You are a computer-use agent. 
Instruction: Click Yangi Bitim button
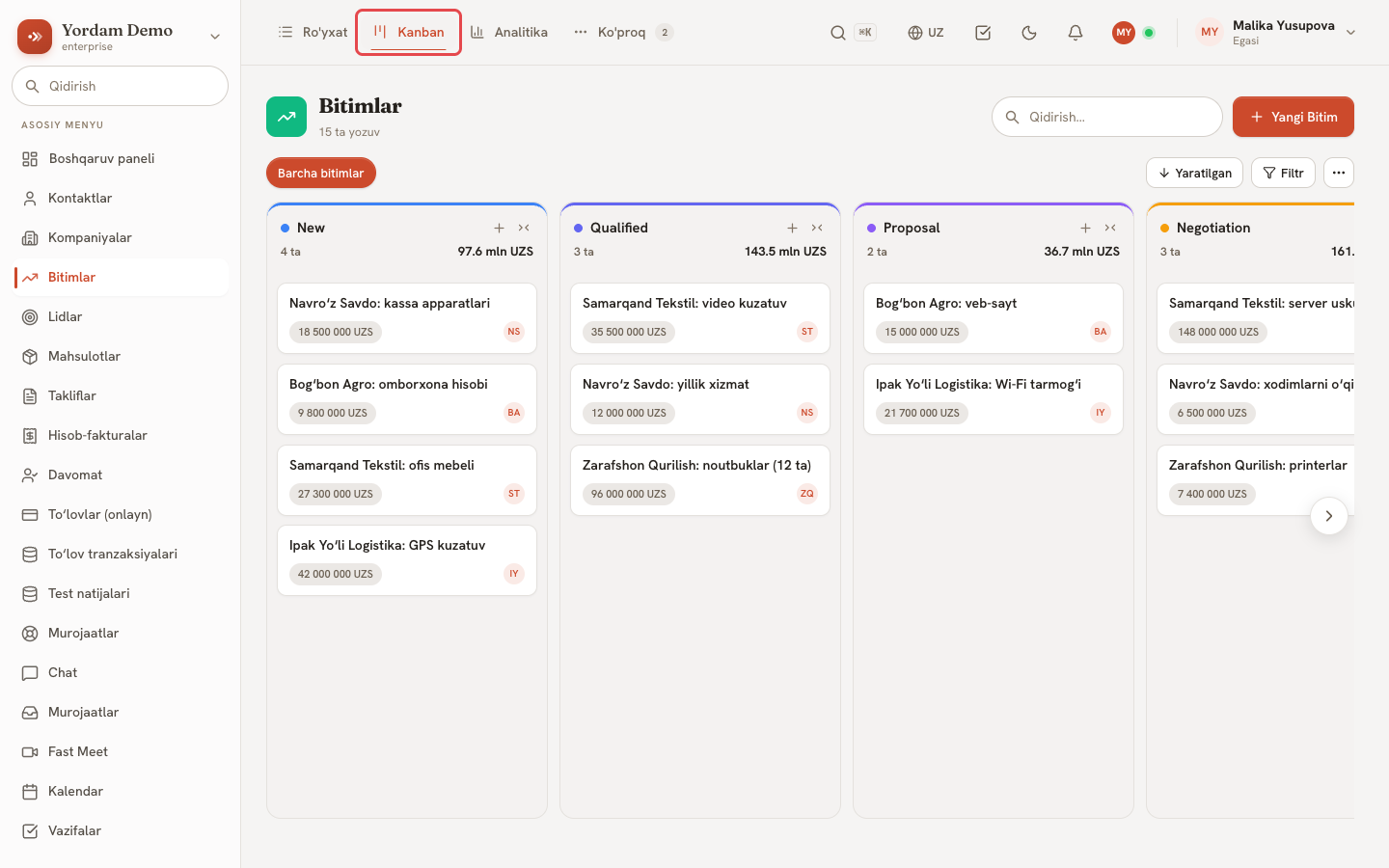(1294, 117)
